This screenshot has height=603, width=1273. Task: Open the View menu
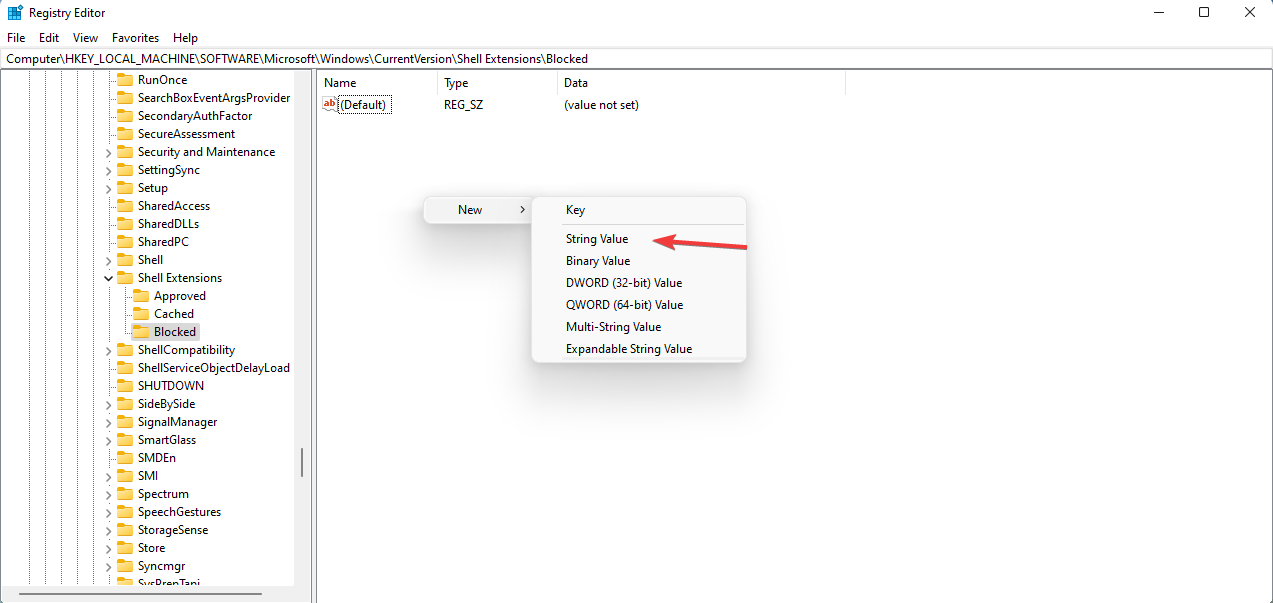point(86,38)
